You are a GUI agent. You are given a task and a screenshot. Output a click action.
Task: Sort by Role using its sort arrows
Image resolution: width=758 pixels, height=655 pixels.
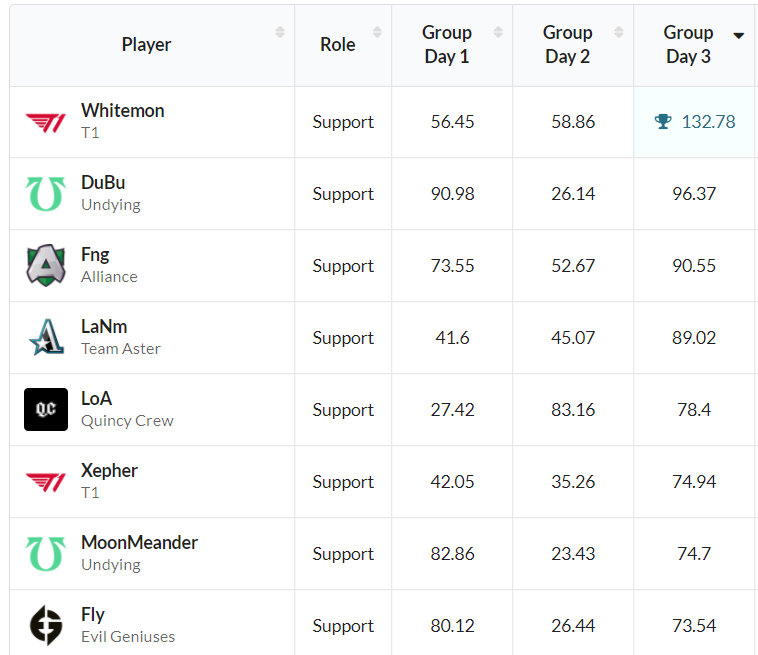[377, 33]
